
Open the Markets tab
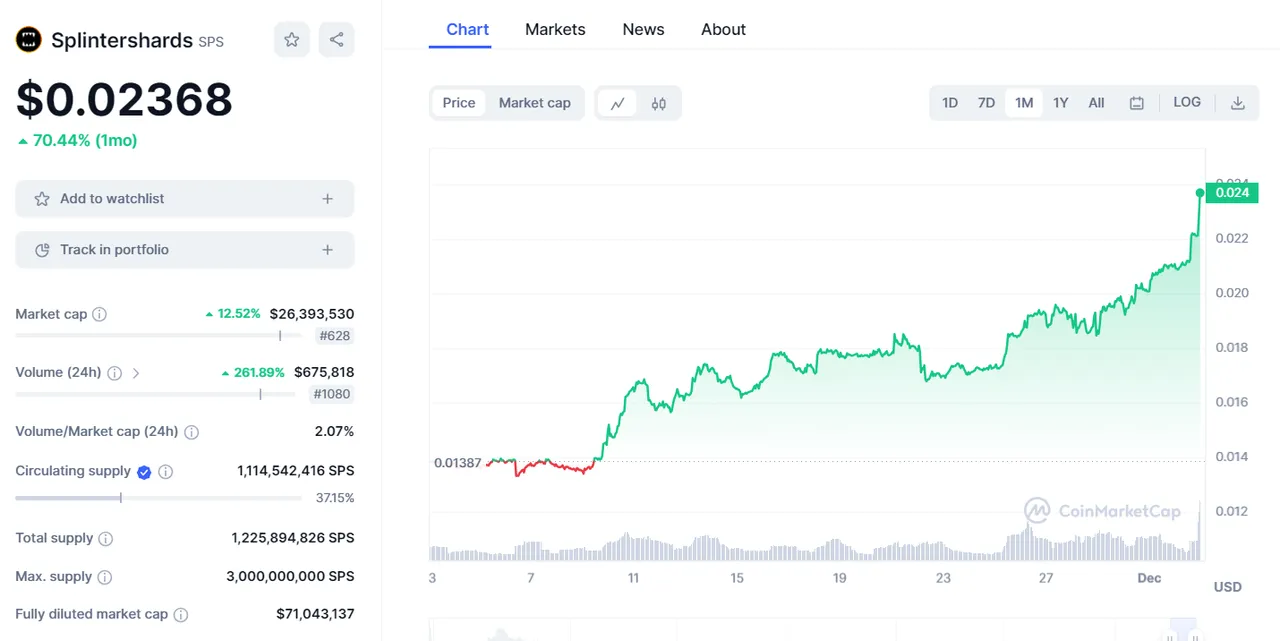pos(555,29)
